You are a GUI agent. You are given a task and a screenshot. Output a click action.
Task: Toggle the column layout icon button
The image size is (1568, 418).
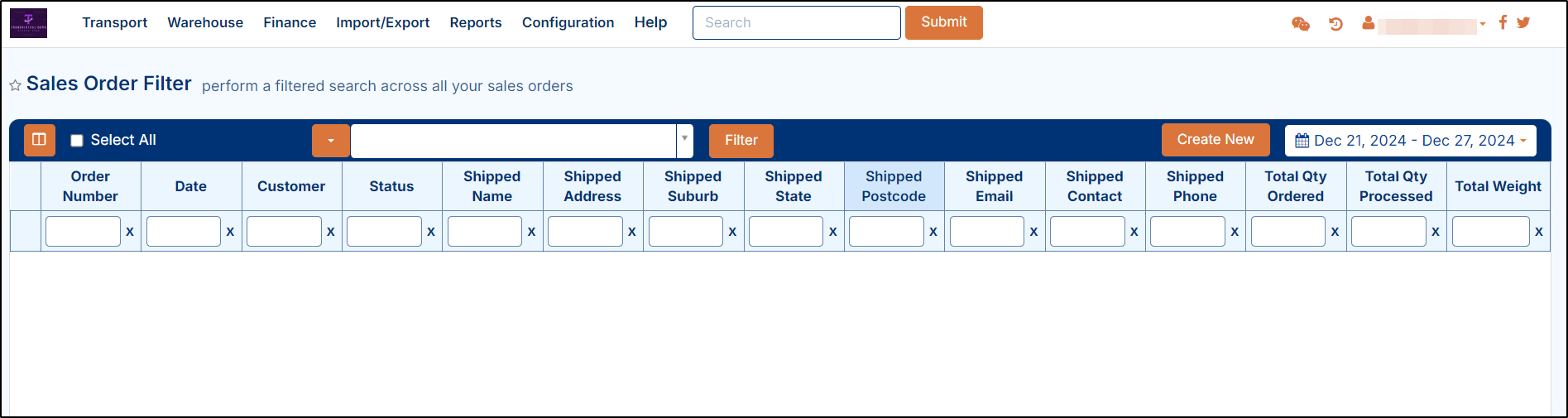pyautogui.click(x=39, y=140)
